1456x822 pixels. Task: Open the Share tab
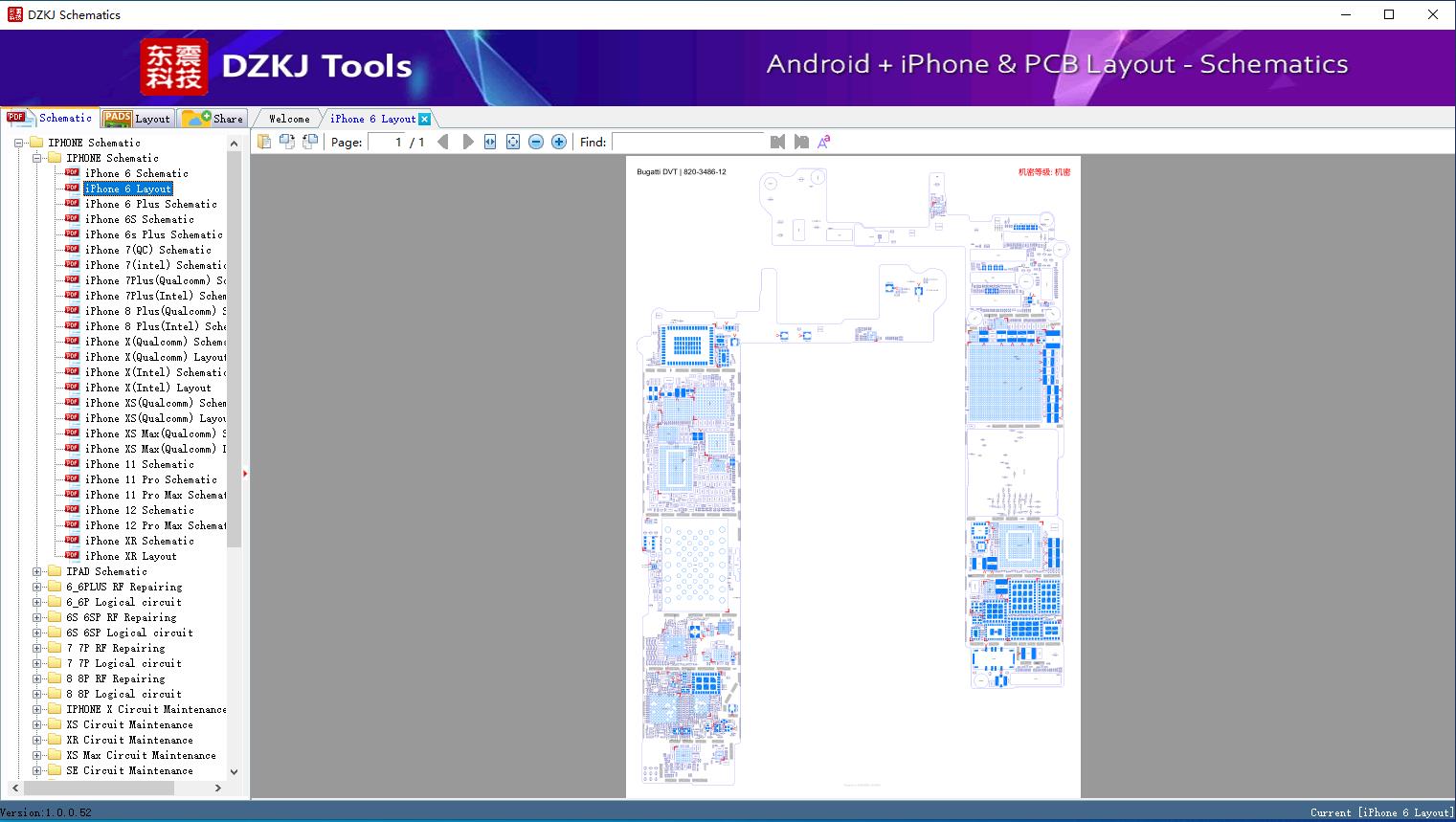tap(213, 119)
